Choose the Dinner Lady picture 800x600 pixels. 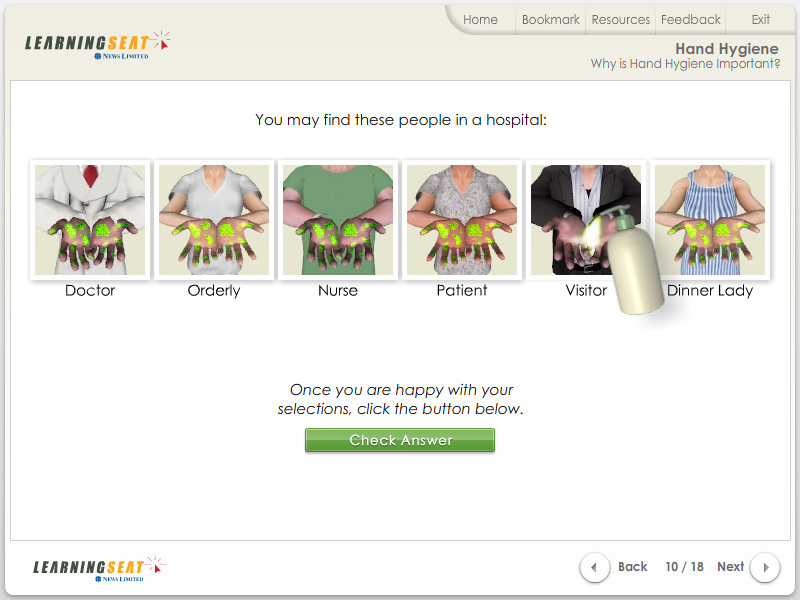710,220
